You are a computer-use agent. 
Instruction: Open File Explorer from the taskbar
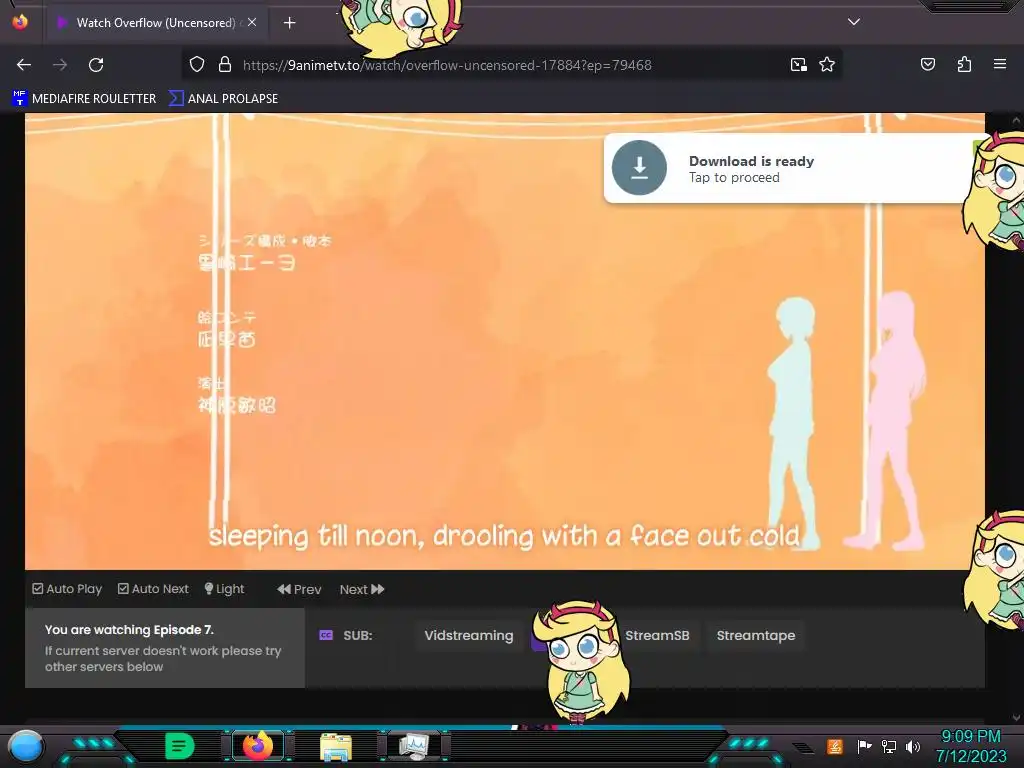pyautogui.click(x=336, y=747)
